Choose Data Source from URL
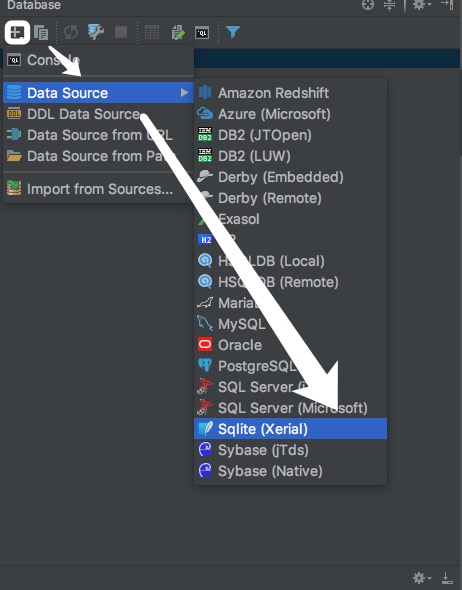Viewport: 462px width, 590px height. (99, 135)
